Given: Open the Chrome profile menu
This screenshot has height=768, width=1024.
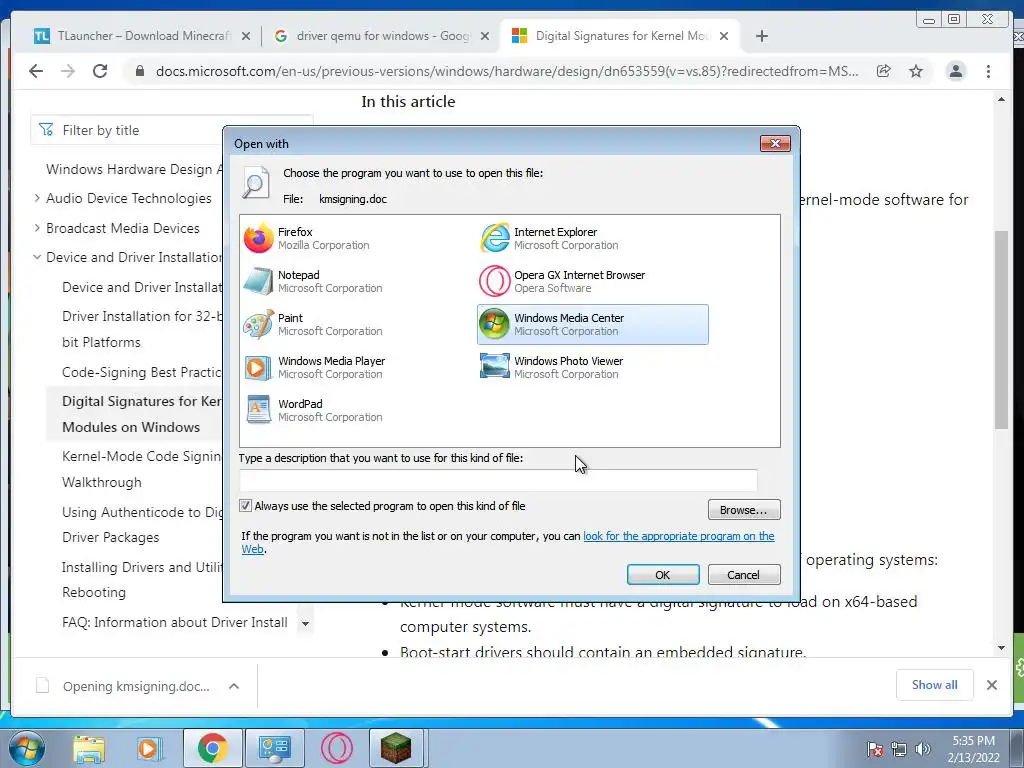Looking at the screenshot, I should 955,71.
